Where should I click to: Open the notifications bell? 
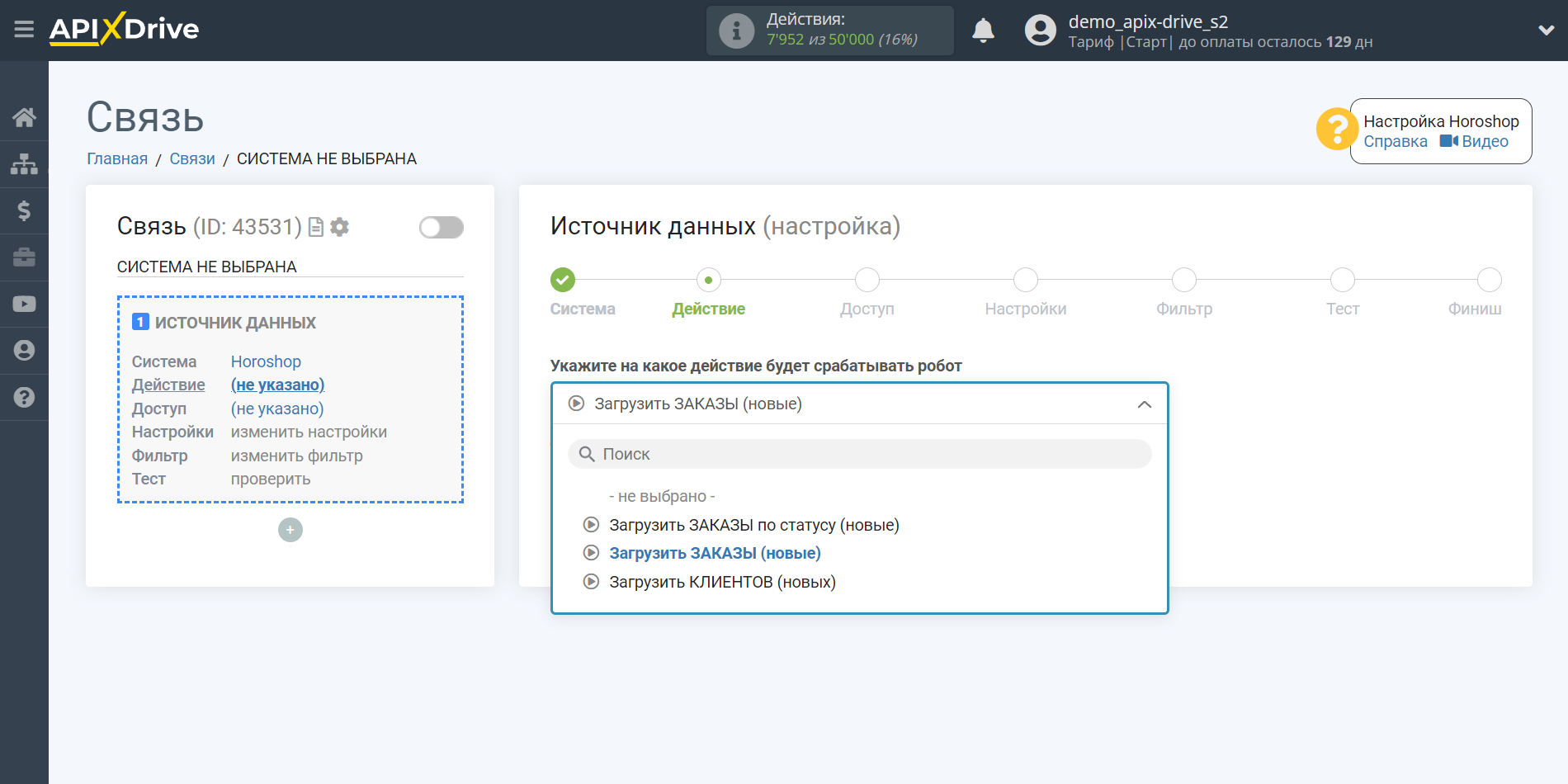coord(983,31)
